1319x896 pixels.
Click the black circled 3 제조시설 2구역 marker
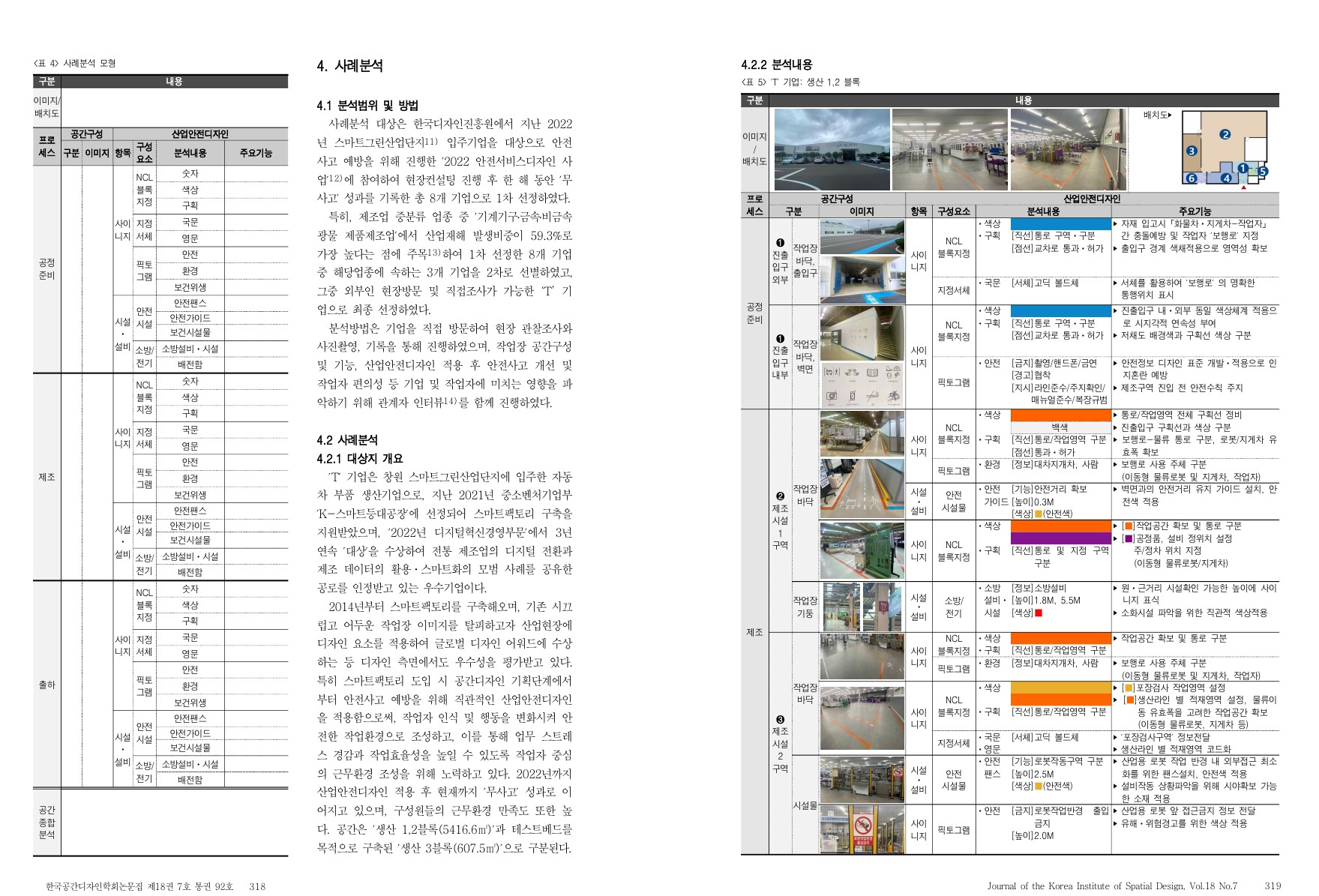coord(780,719)
